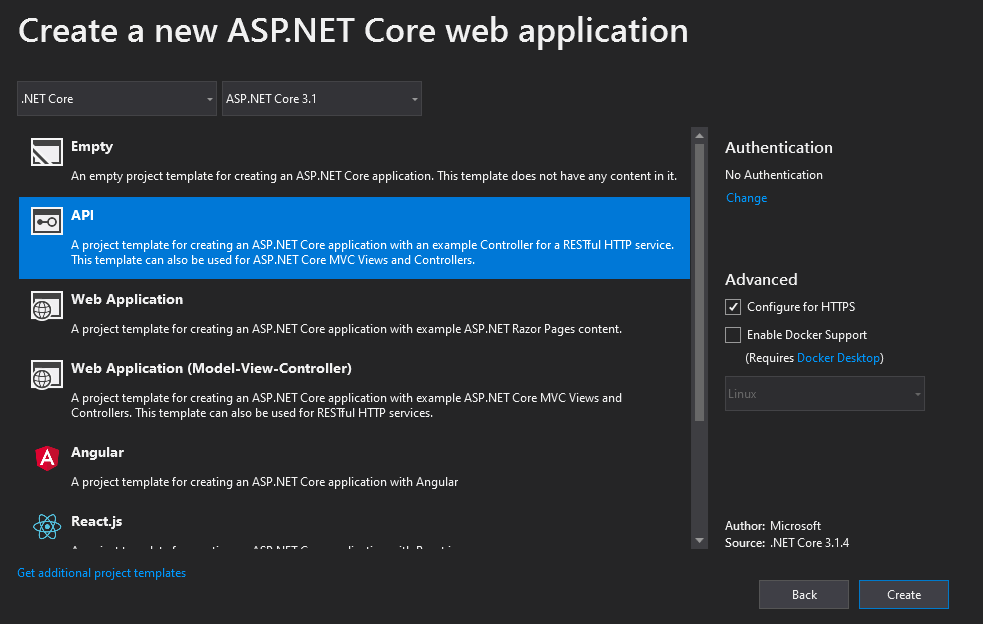Click the Angular template description text
This screenshot has height=624, width=983.
point(265,482)
